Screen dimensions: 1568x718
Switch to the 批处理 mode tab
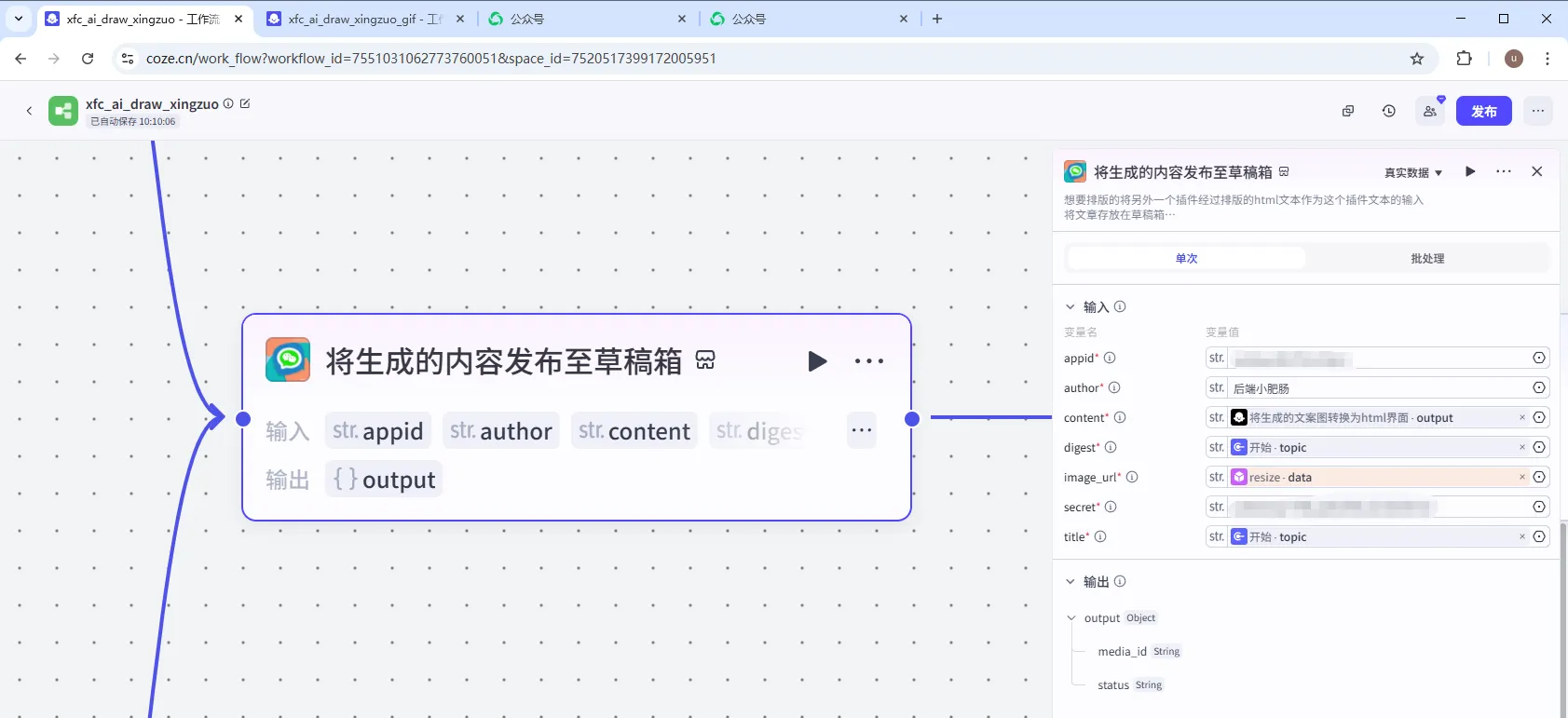[1426, 258]
